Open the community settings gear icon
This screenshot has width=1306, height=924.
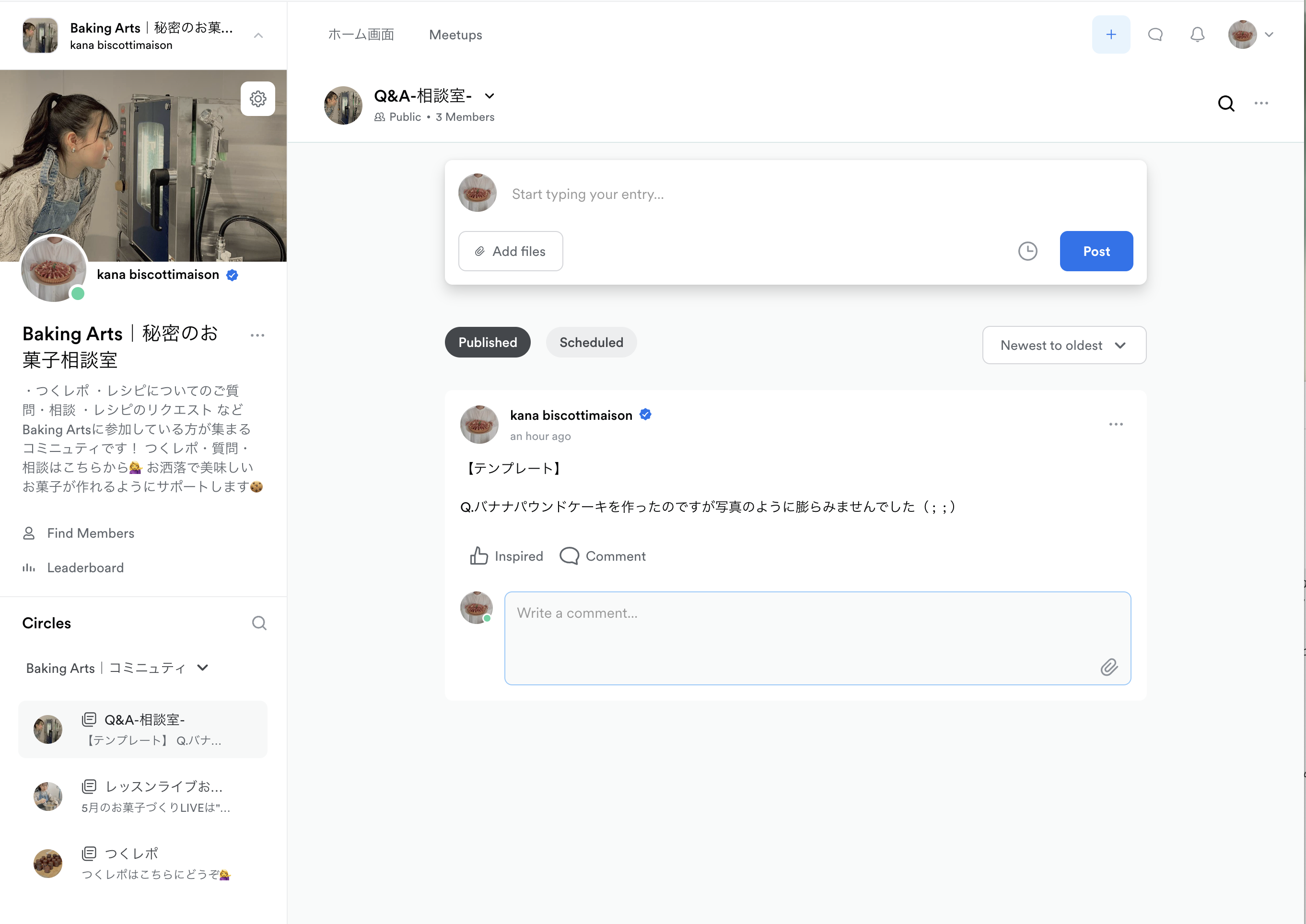click(x=258, y=99)
